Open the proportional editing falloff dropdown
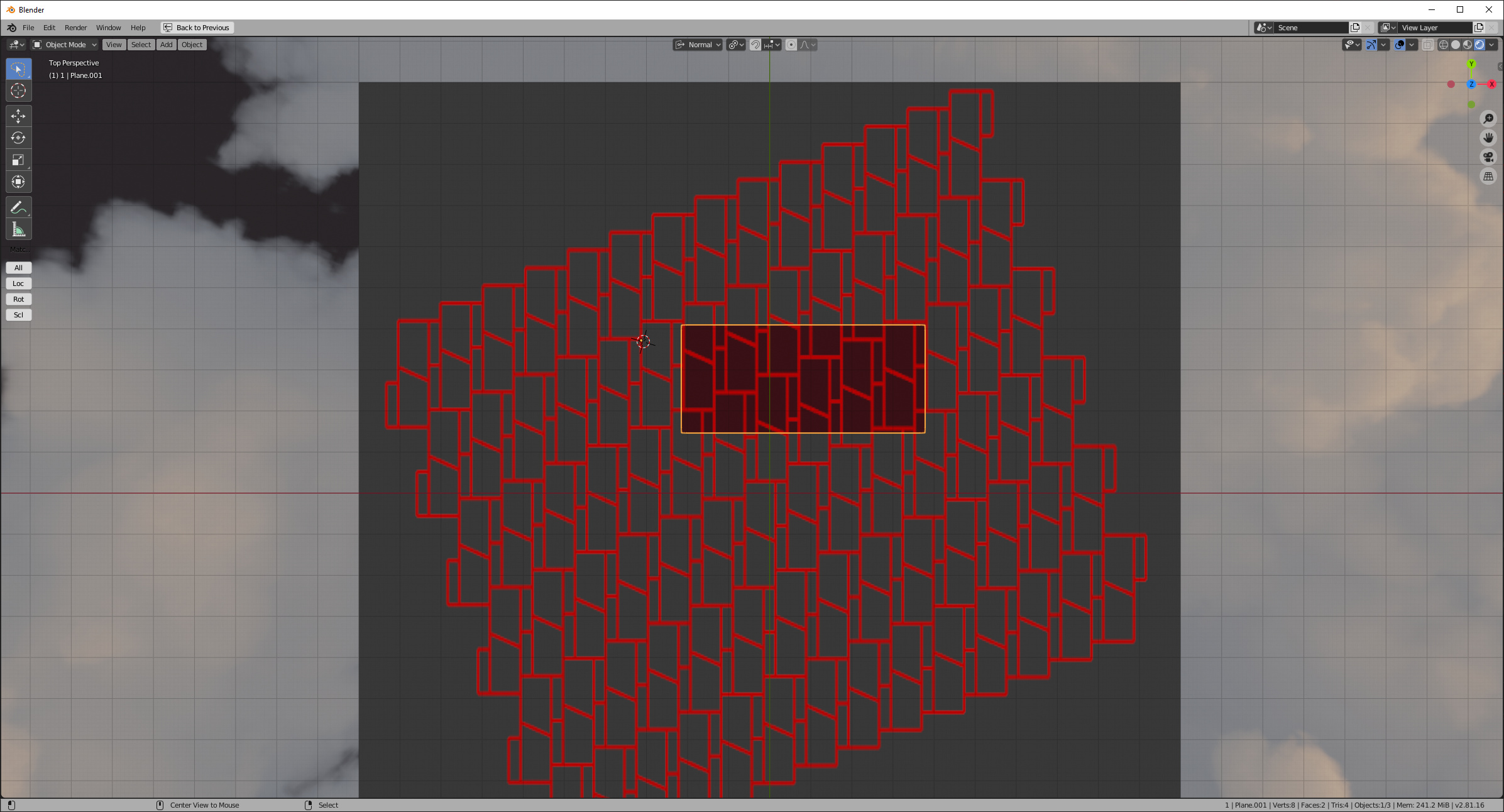The width and height of the screenshot is (1504, 812). (807, 44)
